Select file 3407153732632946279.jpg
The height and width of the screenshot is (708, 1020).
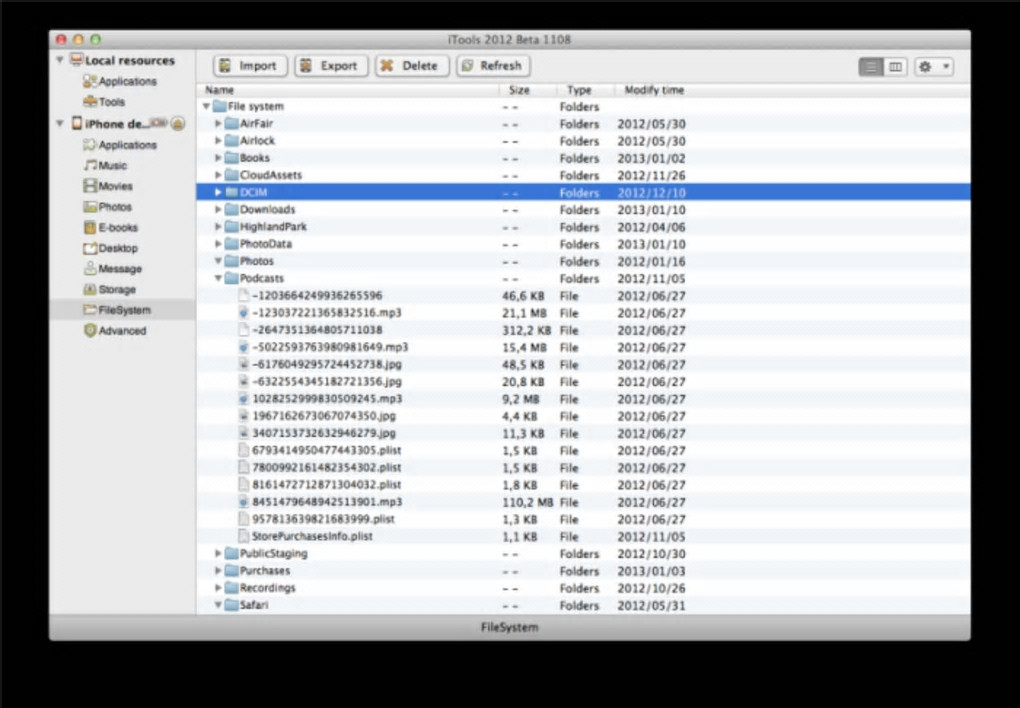(x=582, y=433)
